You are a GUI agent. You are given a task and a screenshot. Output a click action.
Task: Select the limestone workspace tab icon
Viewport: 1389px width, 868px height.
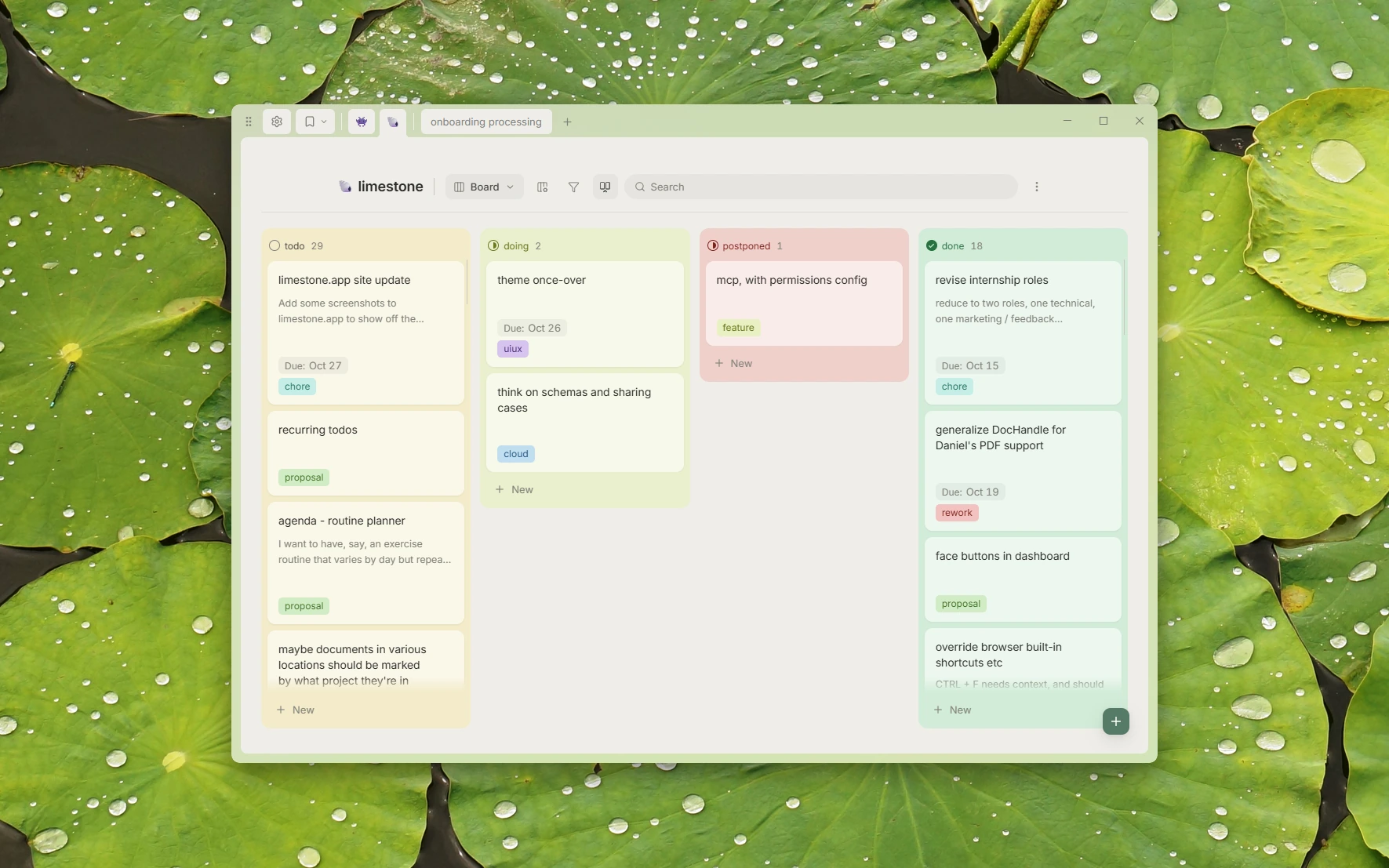pyautogui.click(x=393, y=122)
